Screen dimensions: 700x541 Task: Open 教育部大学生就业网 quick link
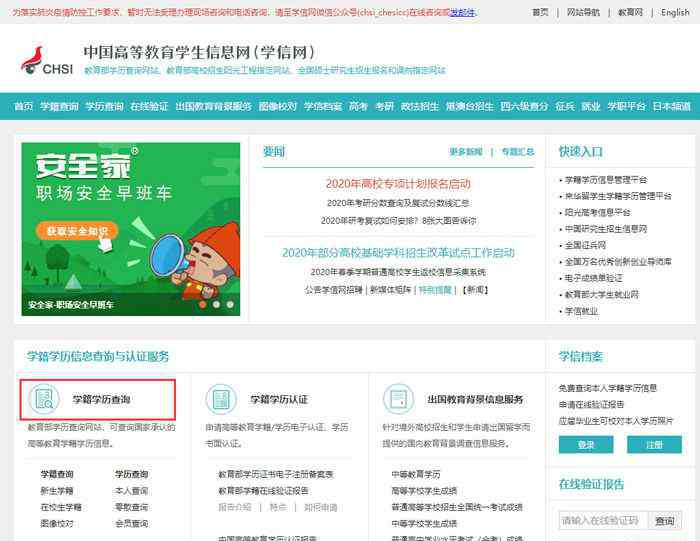(x=601, y=295)
